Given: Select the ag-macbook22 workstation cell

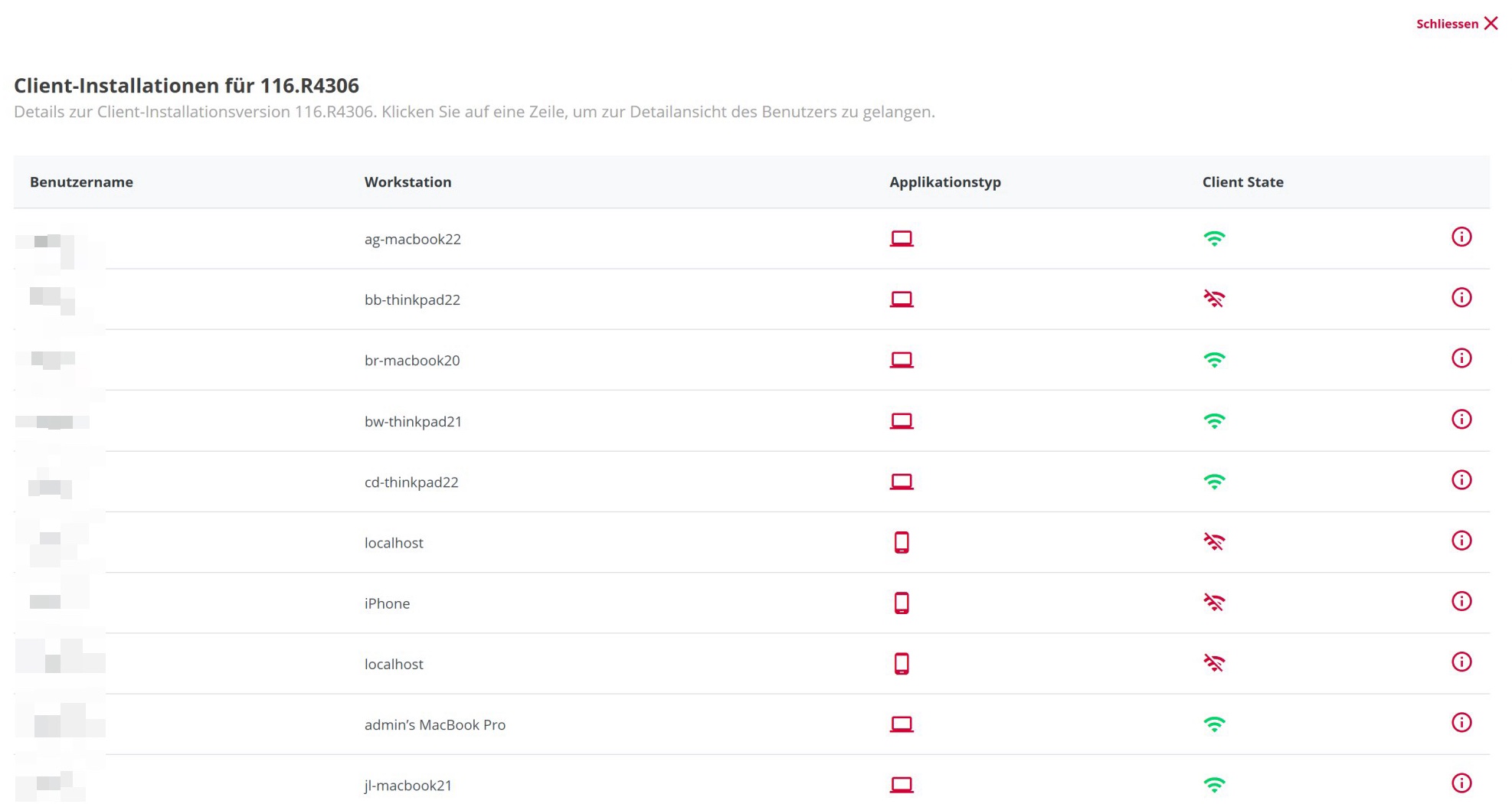Looking at the screenshot, I should click(412, 239).
